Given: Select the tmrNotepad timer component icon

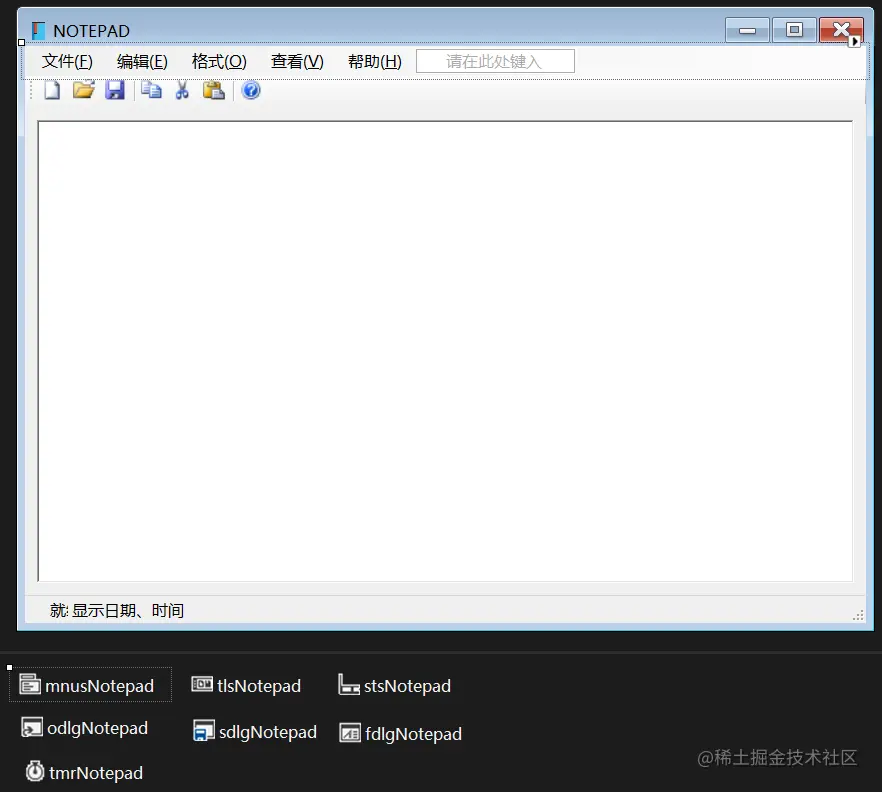Looking at the screenshot, I should (35, 771).
